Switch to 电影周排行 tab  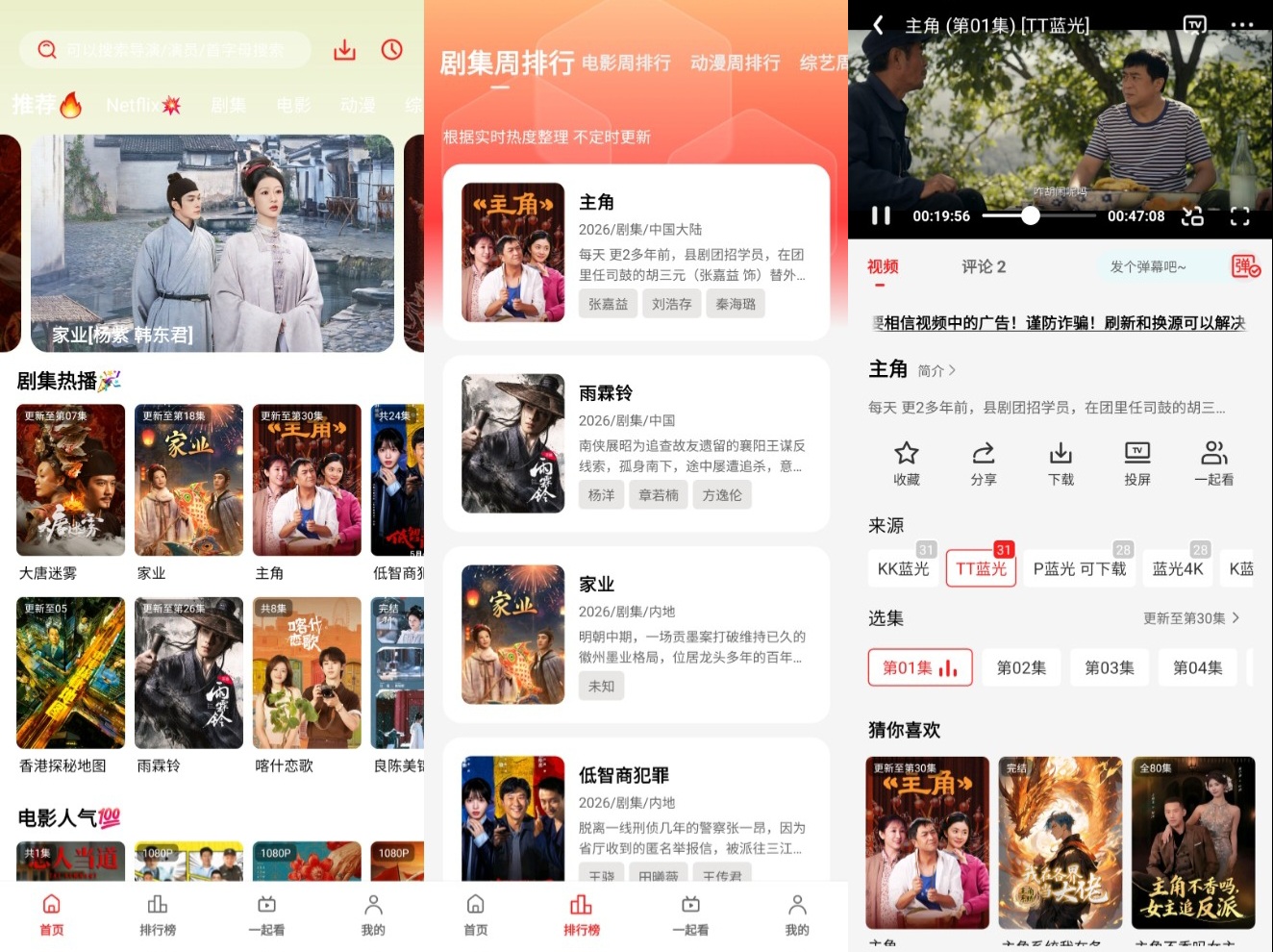click(x=626, y=63)
